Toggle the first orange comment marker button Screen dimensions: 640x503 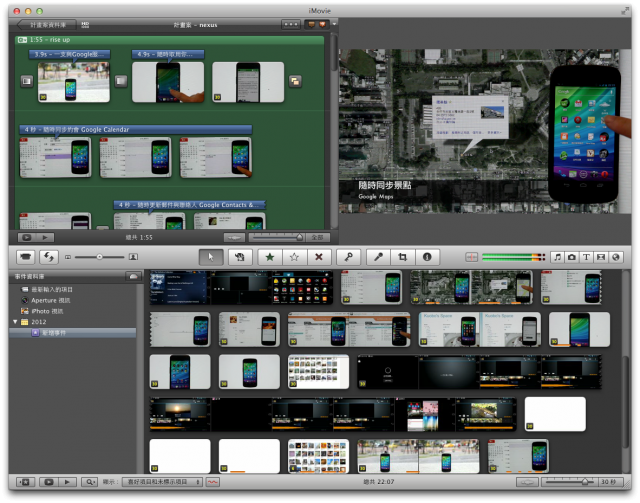[x=311, y=24]
